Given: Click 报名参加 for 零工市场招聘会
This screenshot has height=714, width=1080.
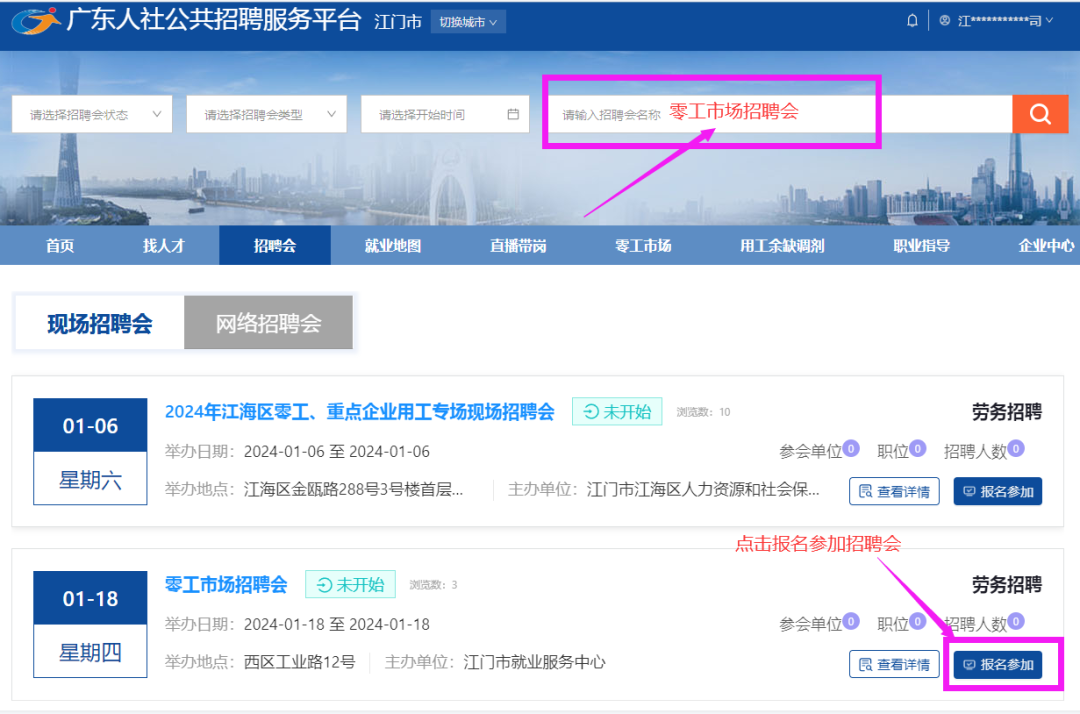Looking at the screenshot, I should (997, 664).
